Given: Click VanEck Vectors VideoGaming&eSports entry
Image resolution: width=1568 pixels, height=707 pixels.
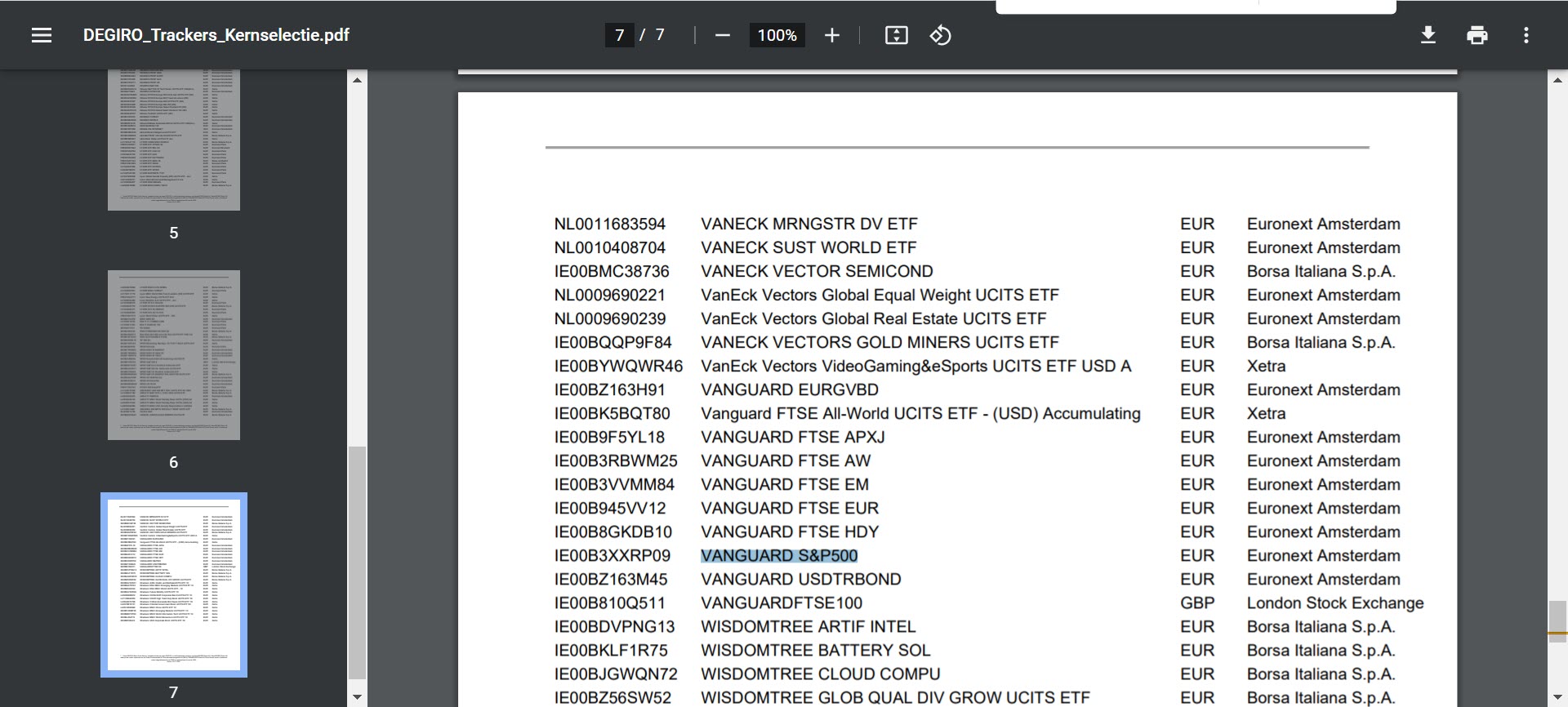Looking at the screenshot, I should [915, 367].
